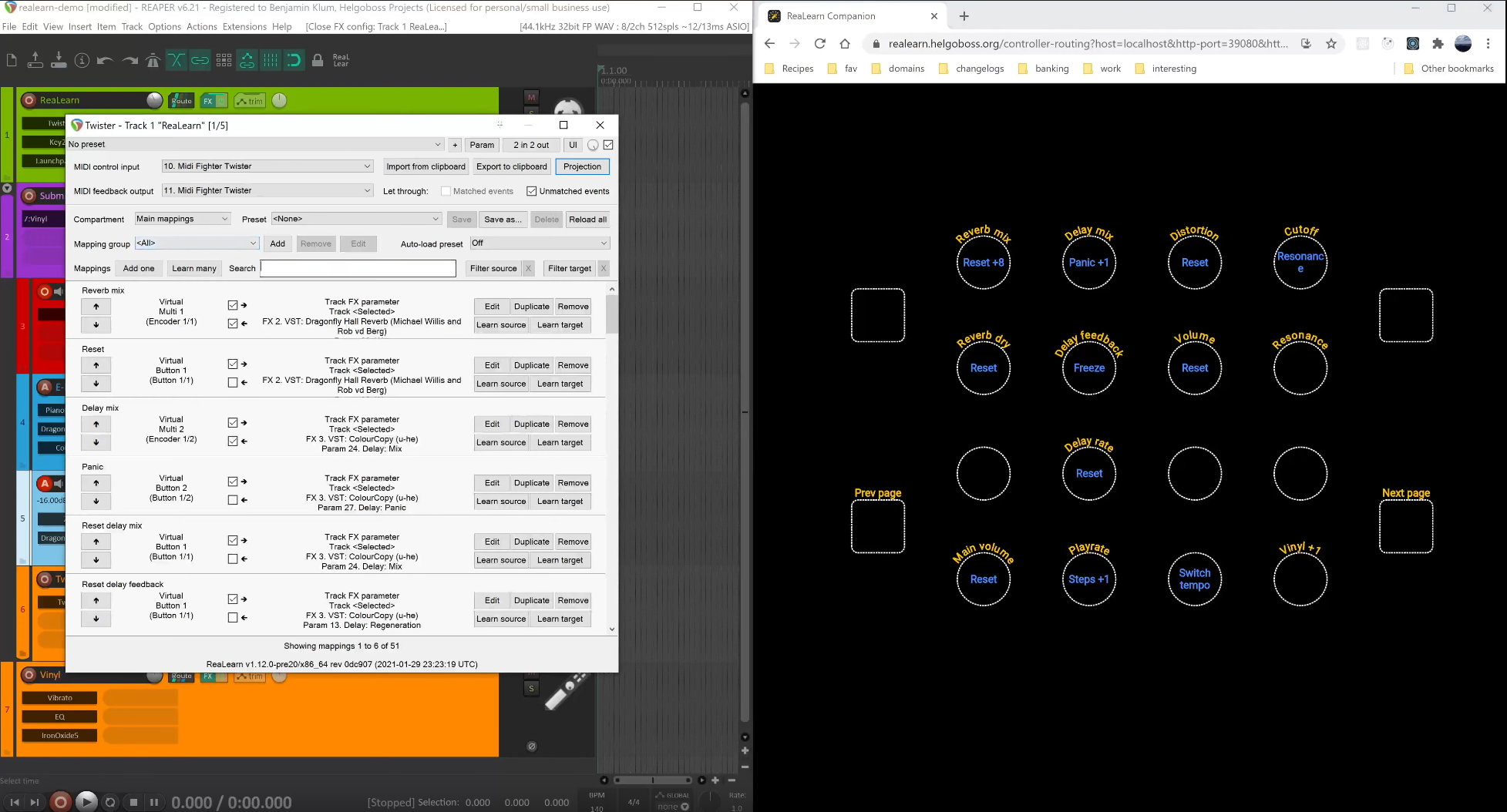Screen dimensions: 1507x812
Task: Toggle item grouping with the chain icon
Action: 200,59
